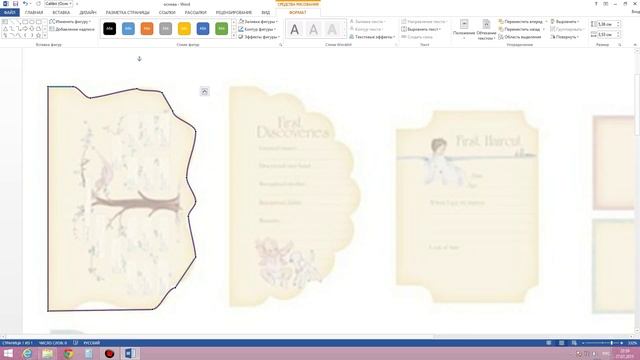The image size is (640, 360).
Task: Open the Windows Start button
Action: click(x=8, y=353)
